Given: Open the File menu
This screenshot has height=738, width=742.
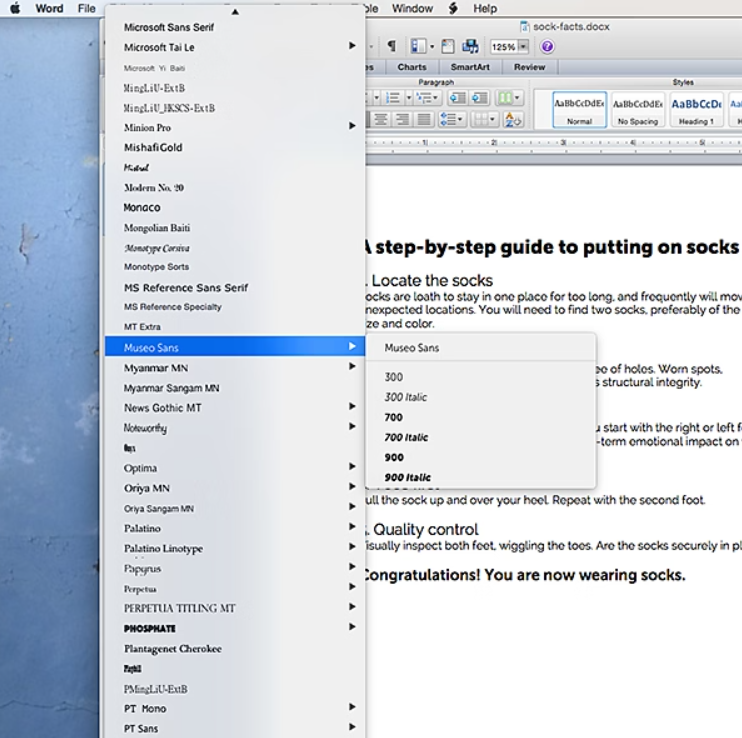Looking at the screenshot, I should pos(87,8).
